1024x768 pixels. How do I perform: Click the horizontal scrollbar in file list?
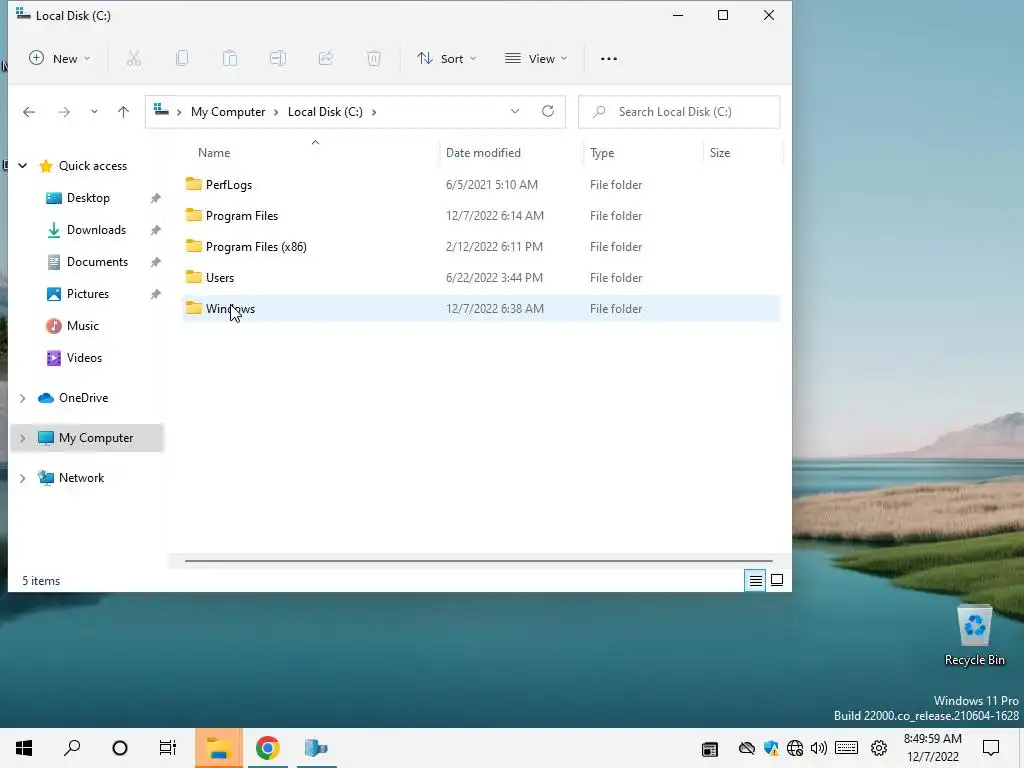pyautogui.click(x=479, y=560)
